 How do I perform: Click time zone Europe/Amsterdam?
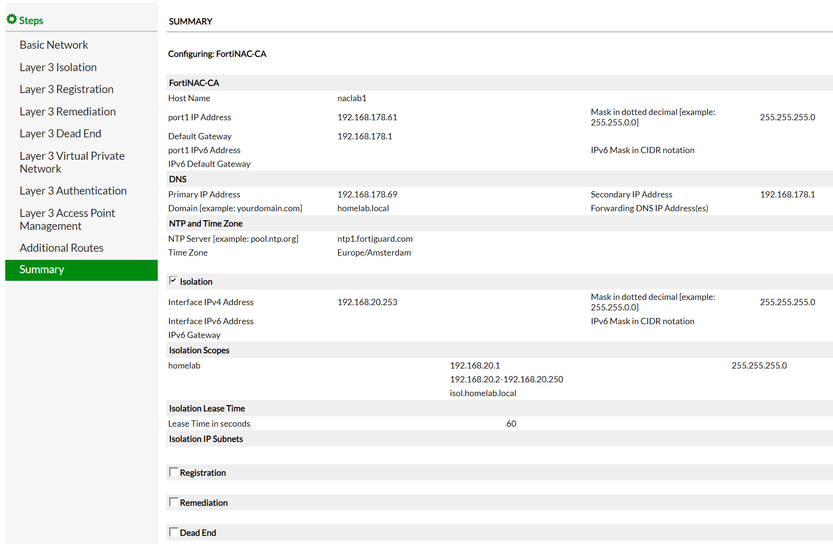[374, 253]
